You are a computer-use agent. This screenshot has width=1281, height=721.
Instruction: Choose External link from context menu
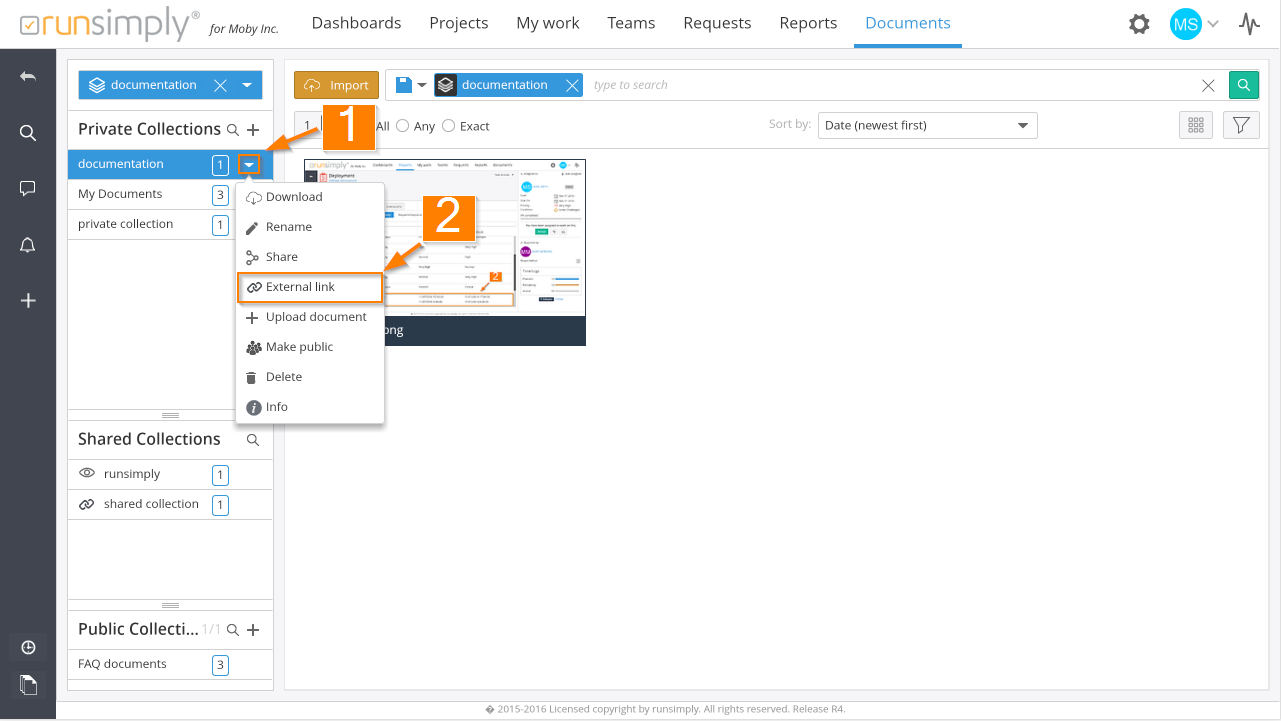coord(310,287)
